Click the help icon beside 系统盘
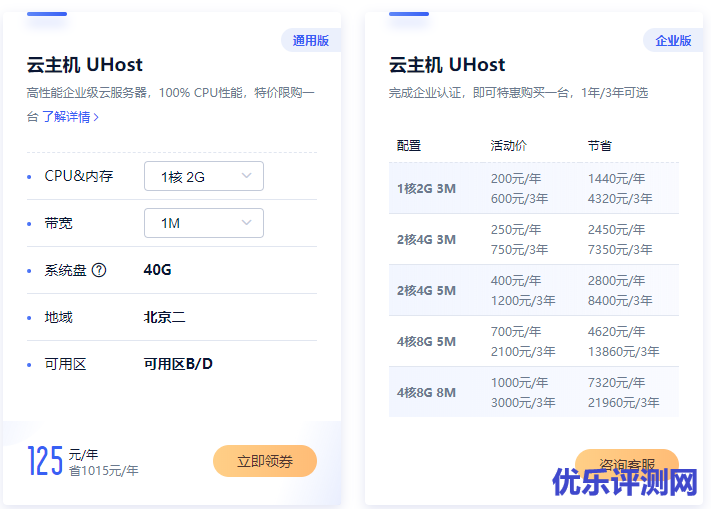This screenshot has width=711, height=509. [x=99, y=270]
